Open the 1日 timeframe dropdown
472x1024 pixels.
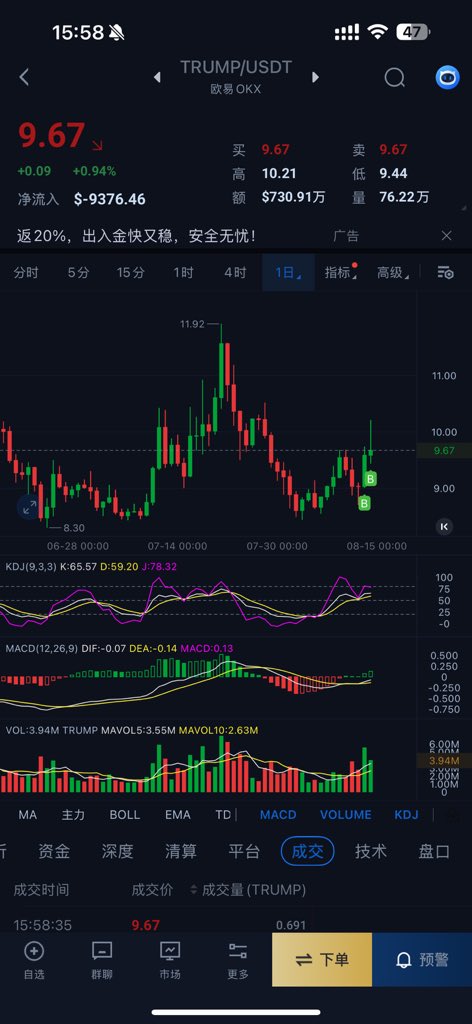pos(288,273)
